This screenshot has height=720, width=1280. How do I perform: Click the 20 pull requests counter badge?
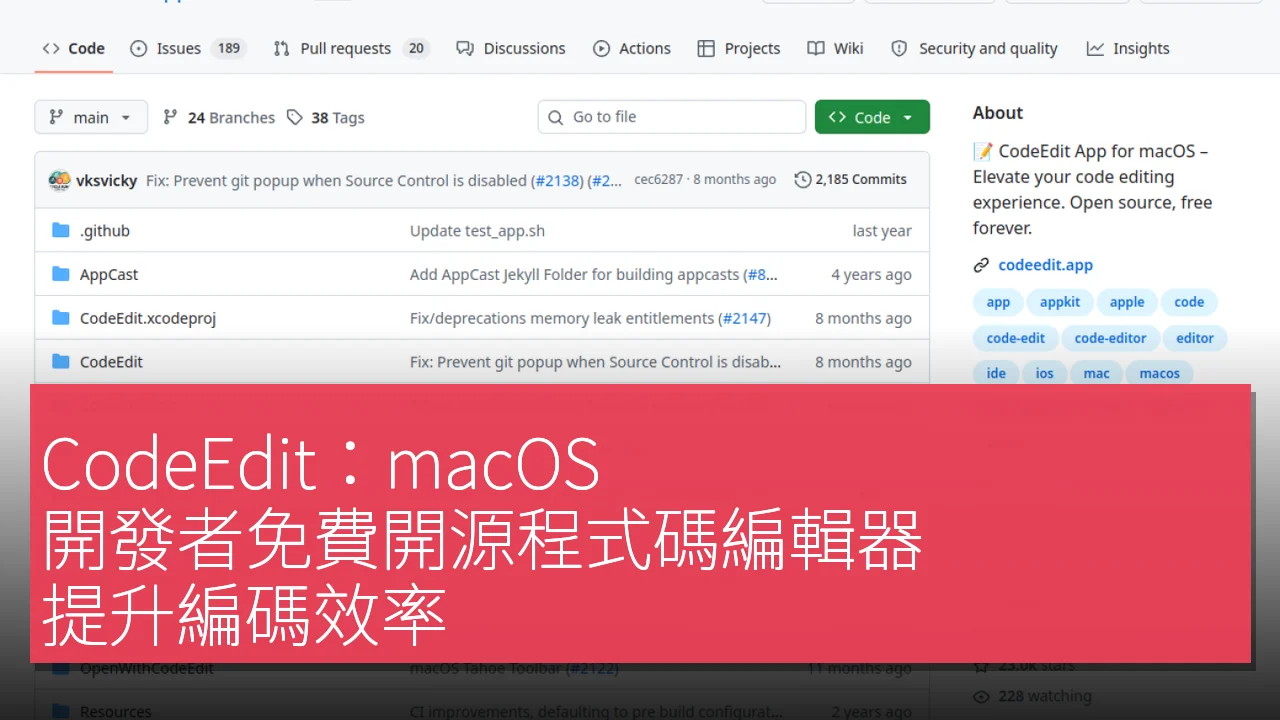416,48
